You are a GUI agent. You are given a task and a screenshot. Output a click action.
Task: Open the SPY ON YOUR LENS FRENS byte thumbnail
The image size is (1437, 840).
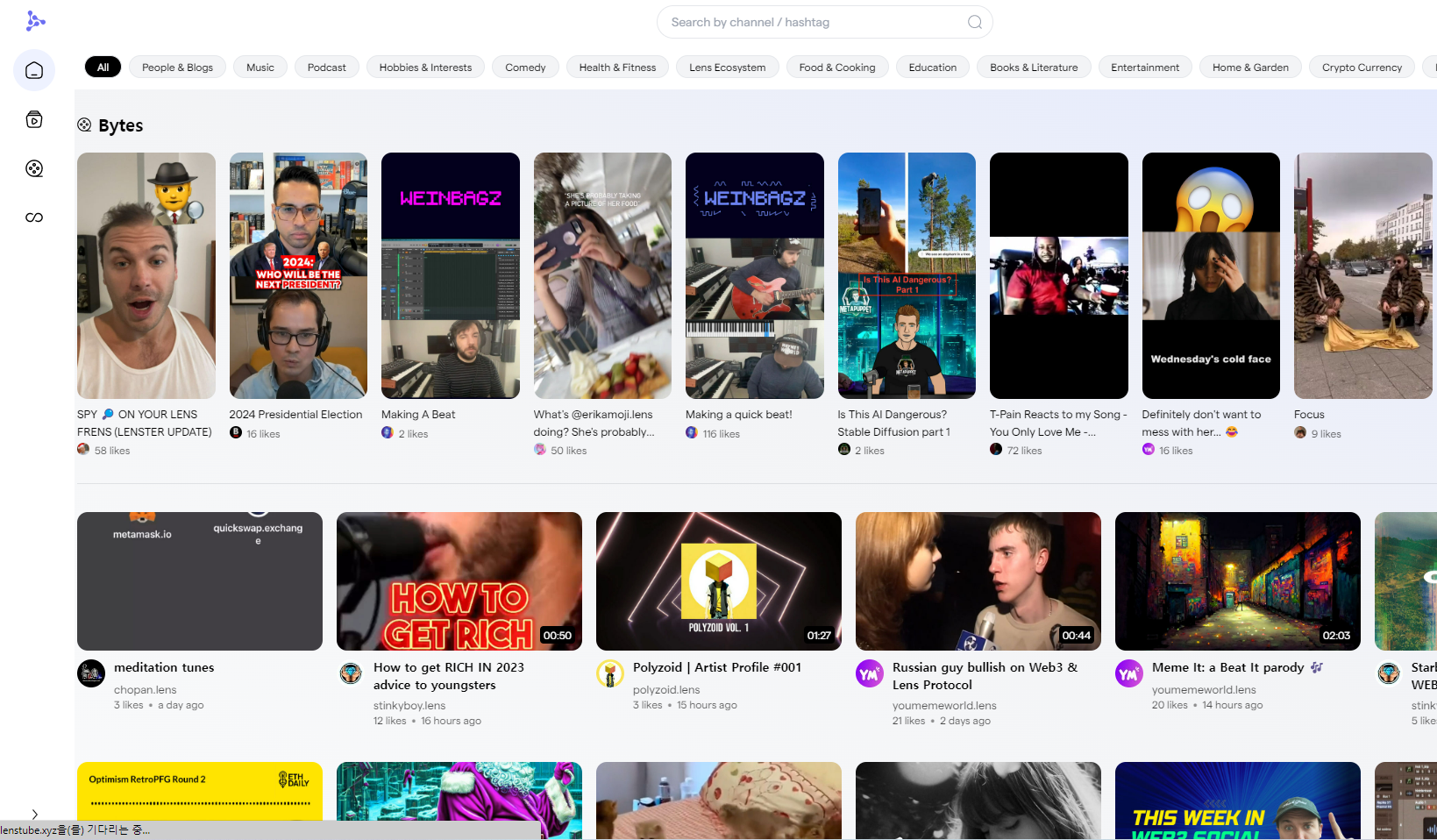pyautogui.click(x=146, y=275)
